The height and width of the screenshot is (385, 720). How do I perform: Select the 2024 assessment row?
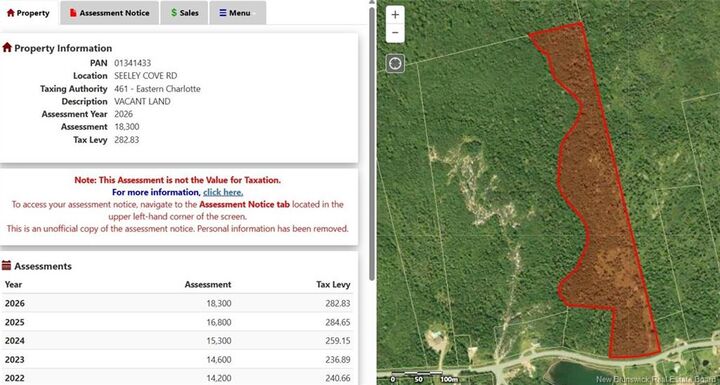tap(178, 341)
